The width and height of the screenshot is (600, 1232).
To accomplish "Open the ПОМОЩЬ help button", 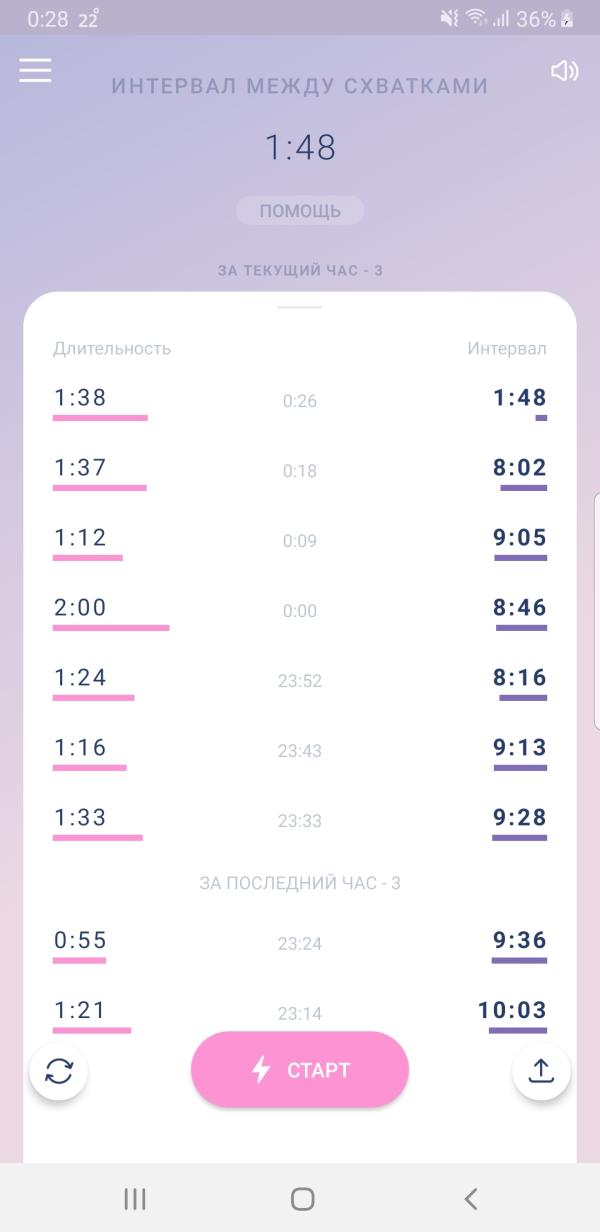I will (x=300, y=211).
